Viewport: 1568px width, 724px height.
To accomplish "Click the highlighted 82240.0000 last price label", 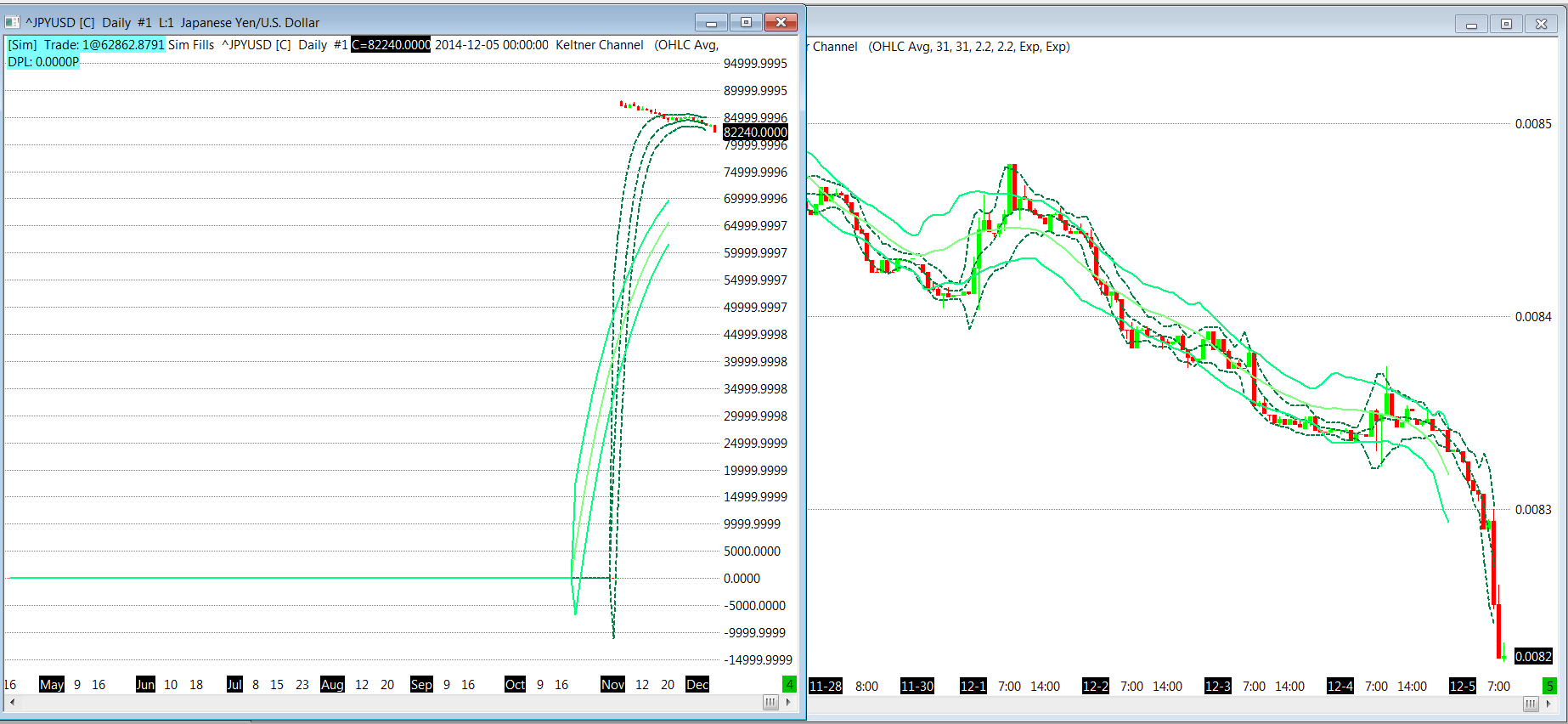I will point(755,133).
